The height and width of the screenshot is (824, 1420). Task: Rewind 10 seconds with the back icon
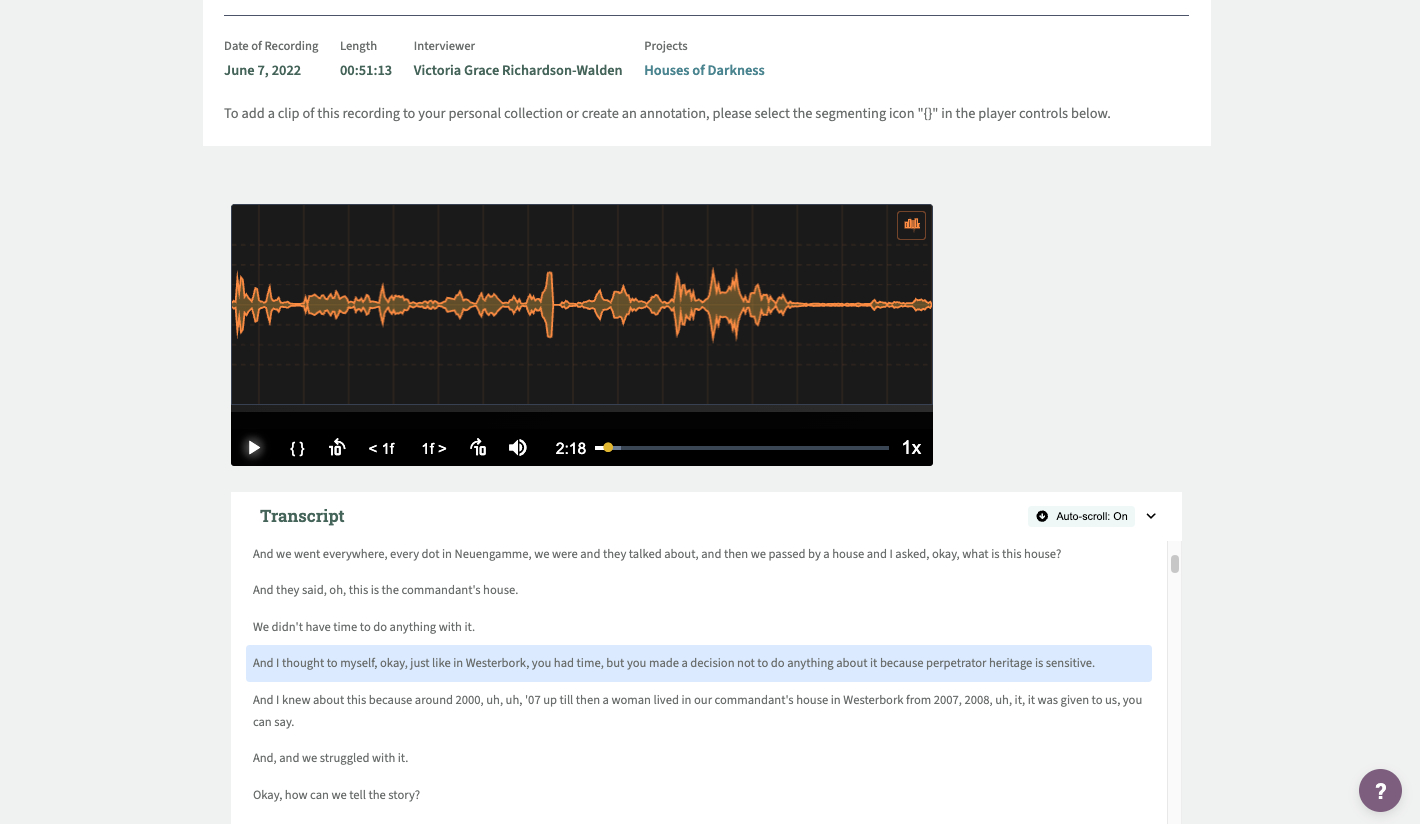[337, 448]
